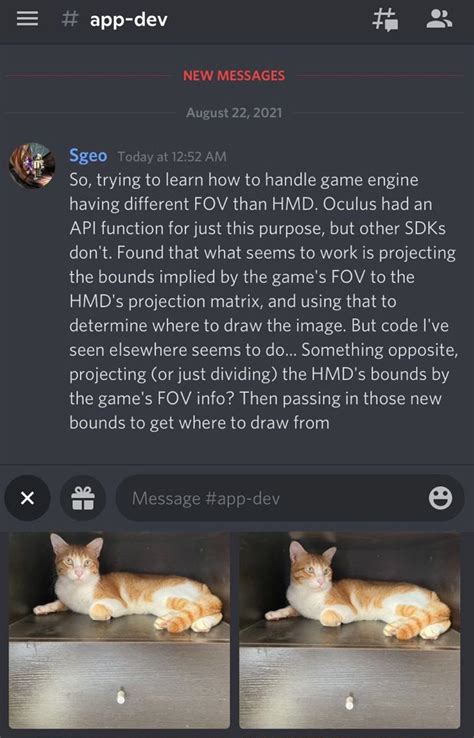
Task: Click the app-dev channel title
Action: pos(129,20)
